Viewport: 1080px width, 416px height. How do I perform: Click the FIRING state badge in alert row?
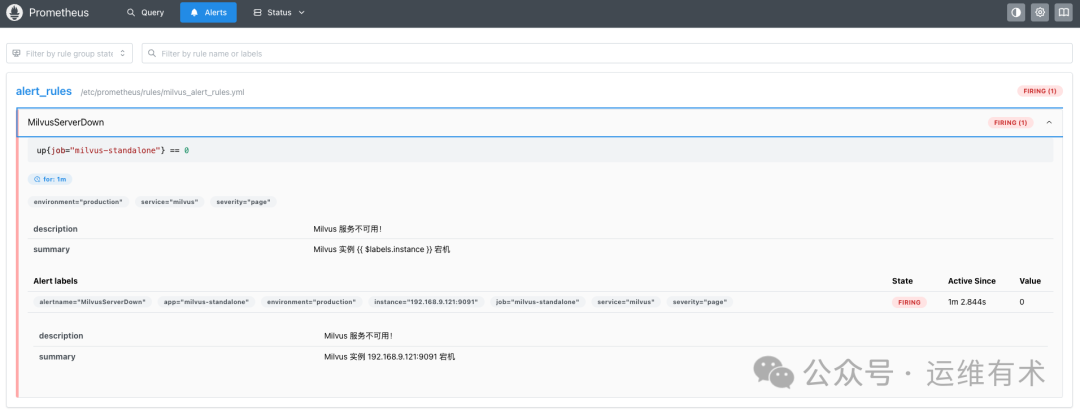909,302
